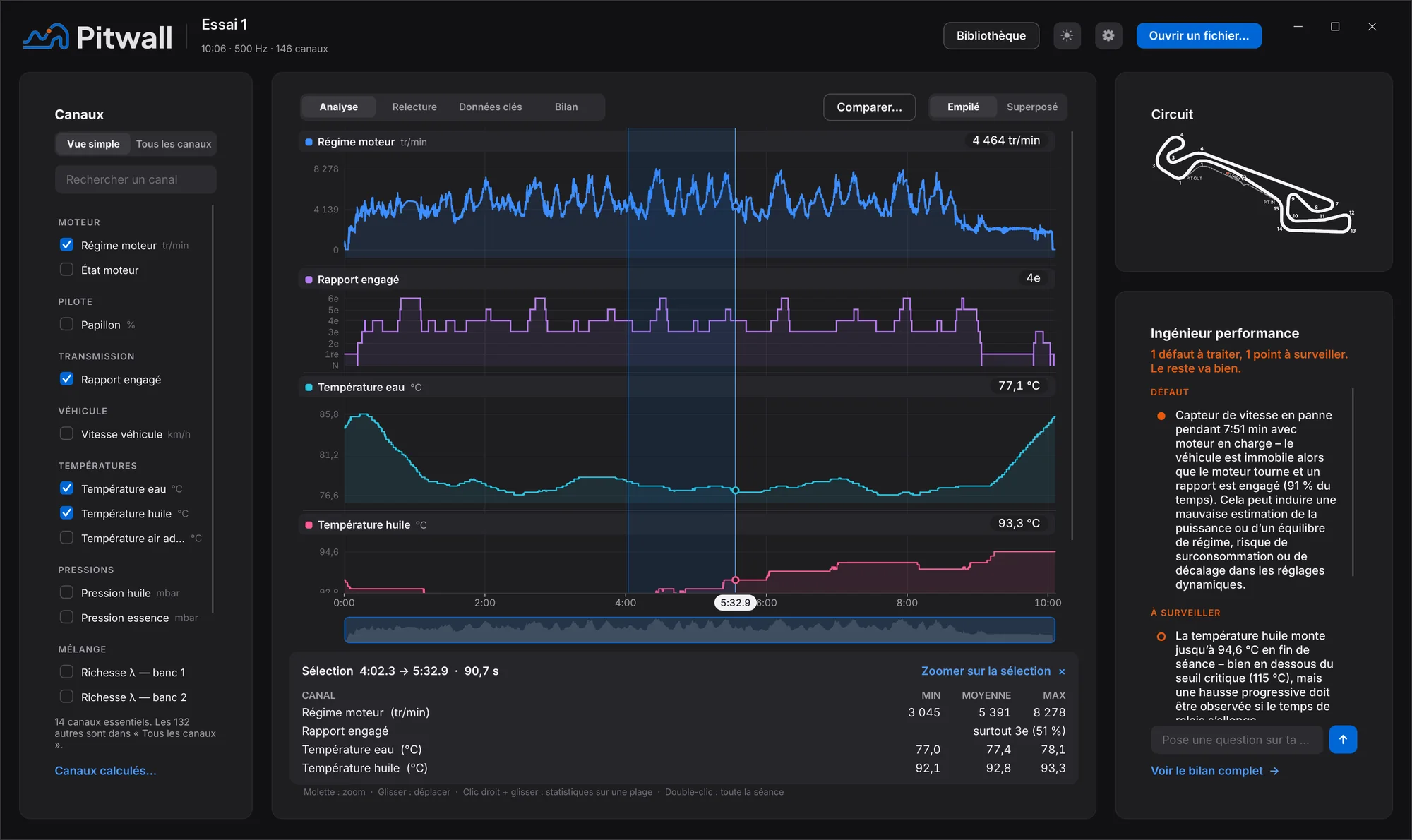Click the circuit track map
The height and width of the screenshot is (840, 1412).
click(1254, 184)
